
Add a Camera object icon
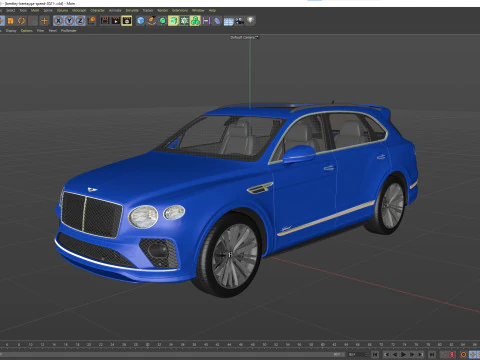pos(240,21)
